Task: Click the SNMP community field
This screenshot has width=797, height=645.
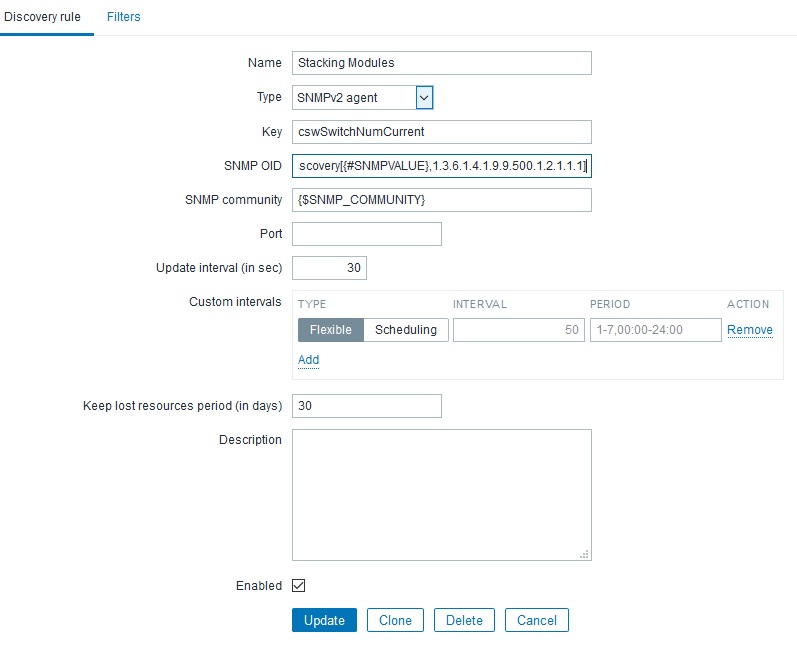Action: click(441, 200)
